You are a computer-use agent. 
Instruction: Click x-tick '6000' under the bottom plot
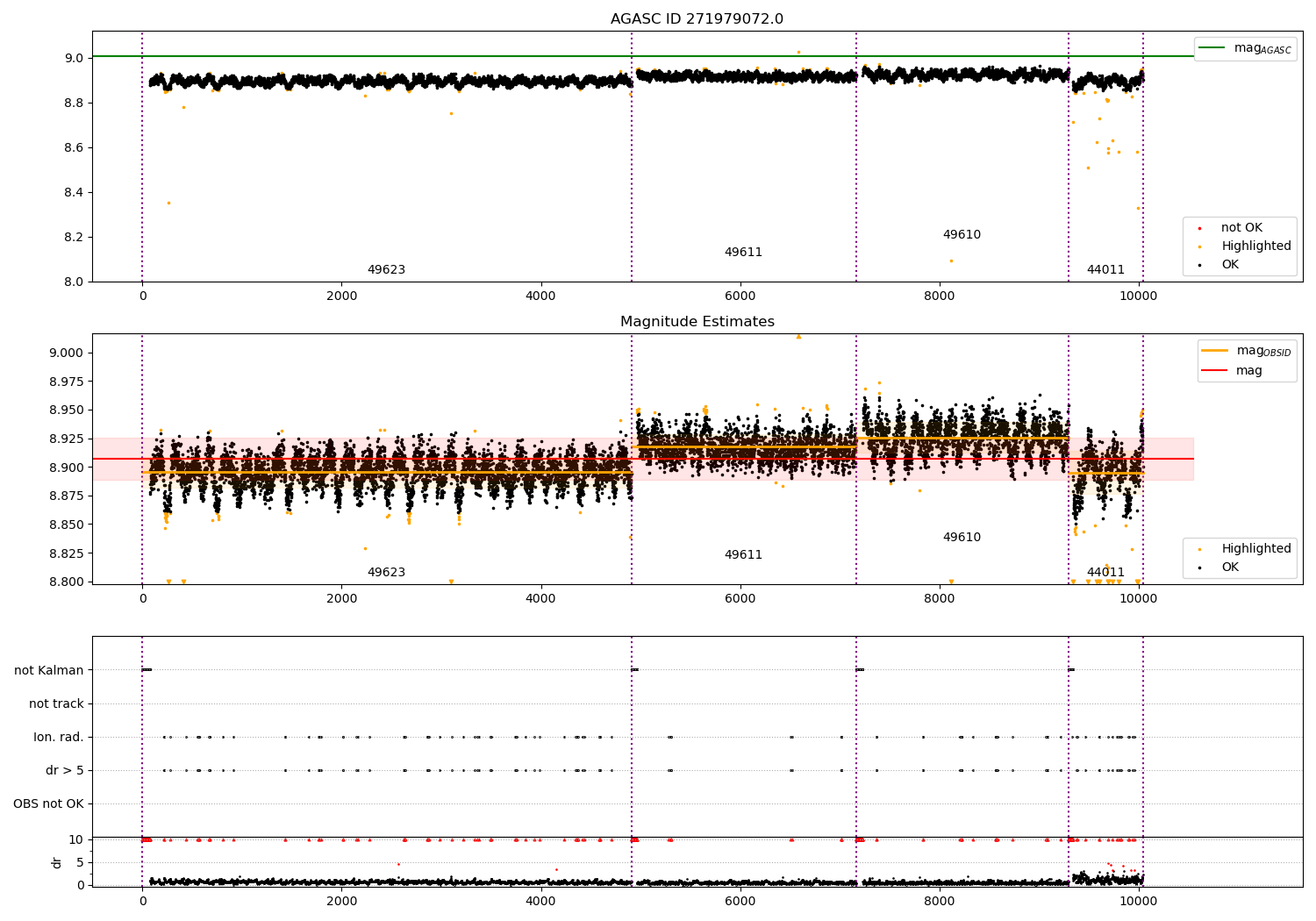click(x=740, y=902)
